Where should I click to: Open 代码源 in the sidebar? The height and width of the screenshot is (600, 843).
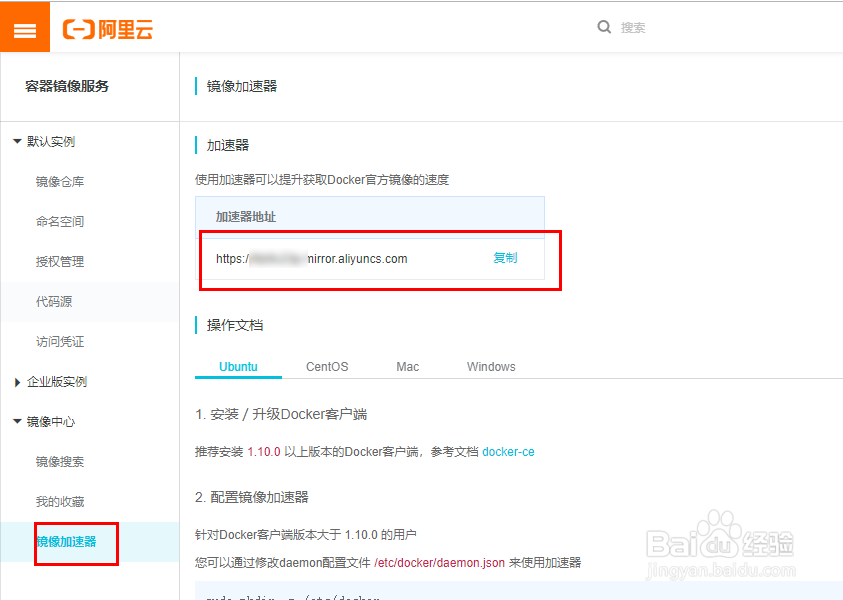[54, 302]
